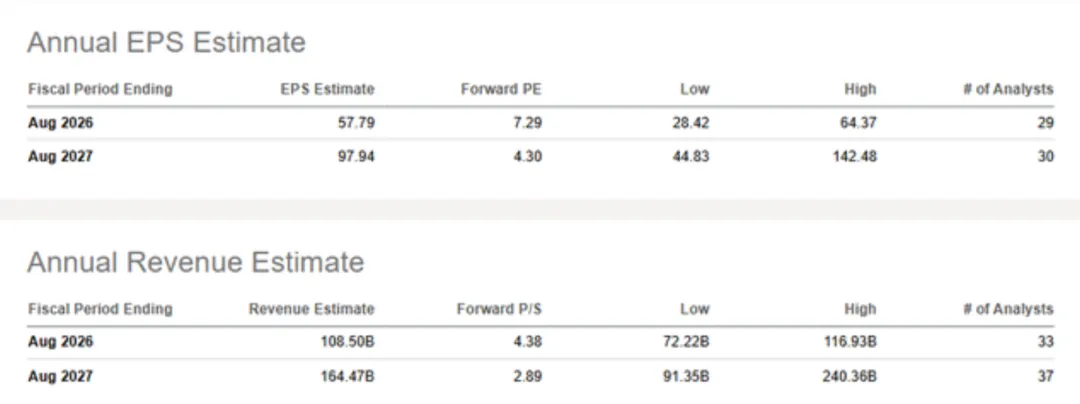Select Aug 2026 row in Revenue table

(60, 342)
